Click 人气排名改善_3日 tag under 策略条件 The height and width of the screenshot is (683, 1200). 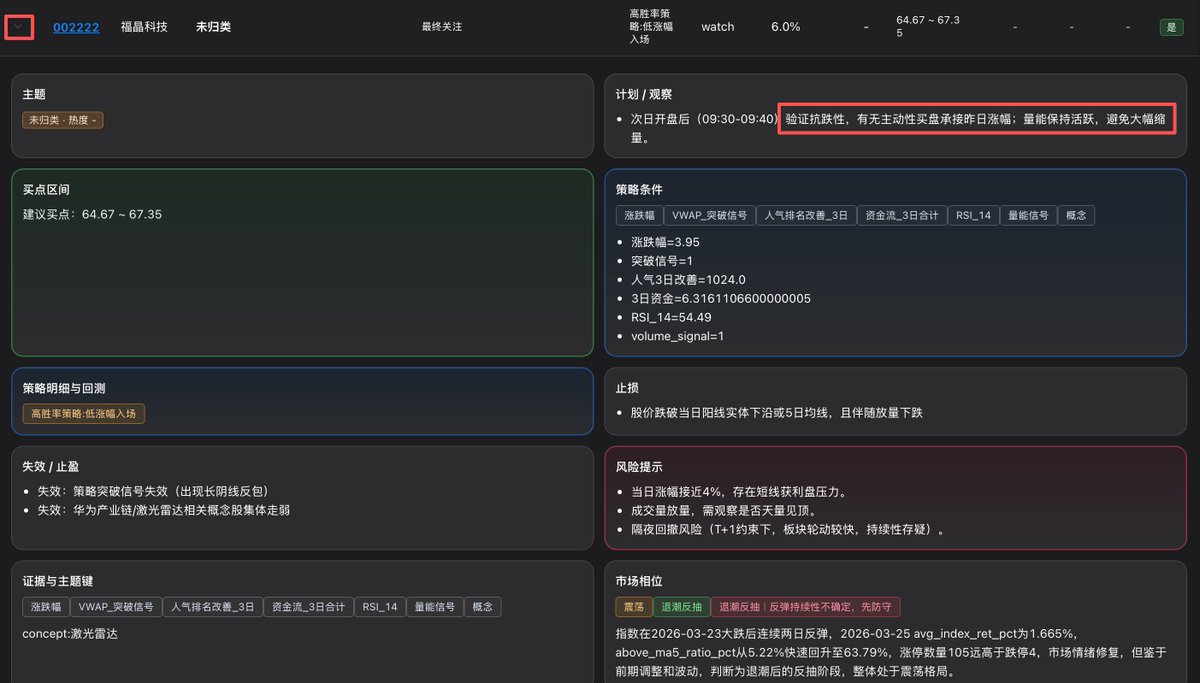point(806,215)
